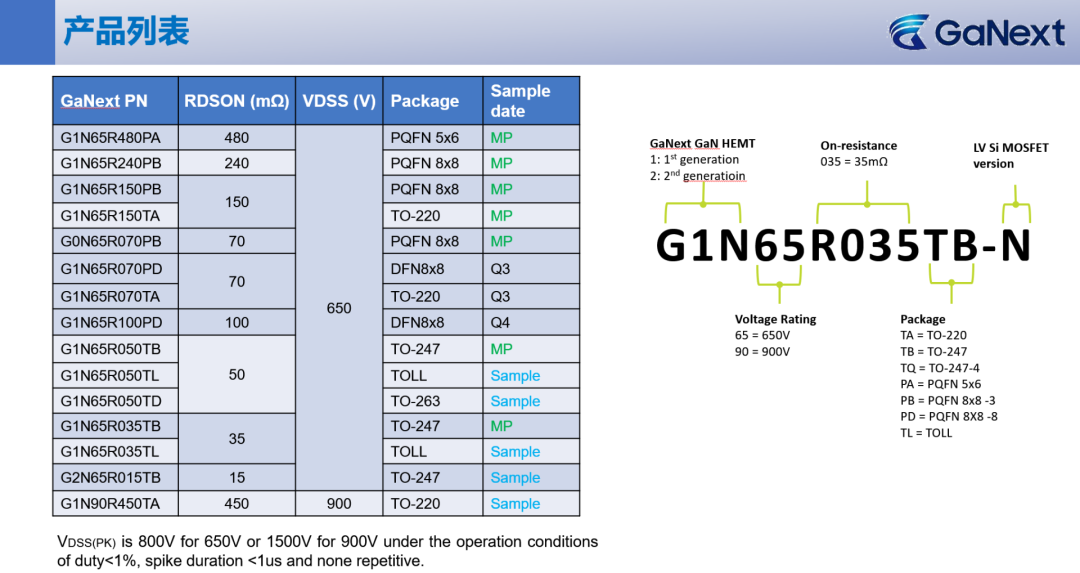This screenshot has height=573, width=1080.
Task: Click the 900 VDSS cell
Action: point(339,503)
